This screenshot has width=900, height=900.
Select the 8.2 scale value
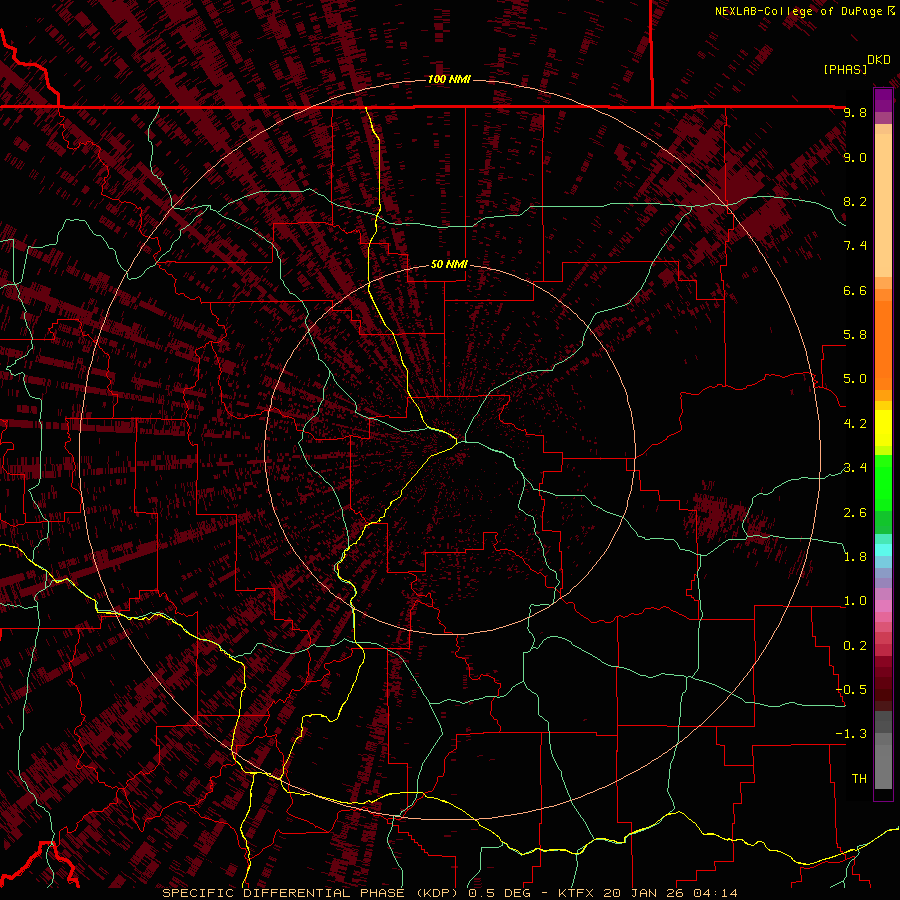855,201
